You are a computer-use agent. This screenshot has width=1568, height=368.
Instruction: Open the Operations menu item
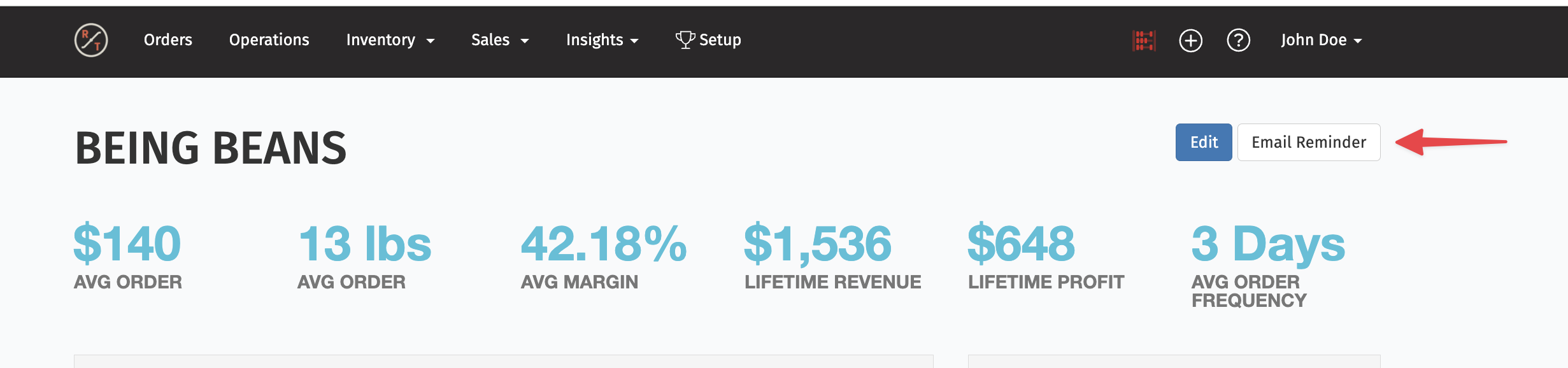[269, 40]
